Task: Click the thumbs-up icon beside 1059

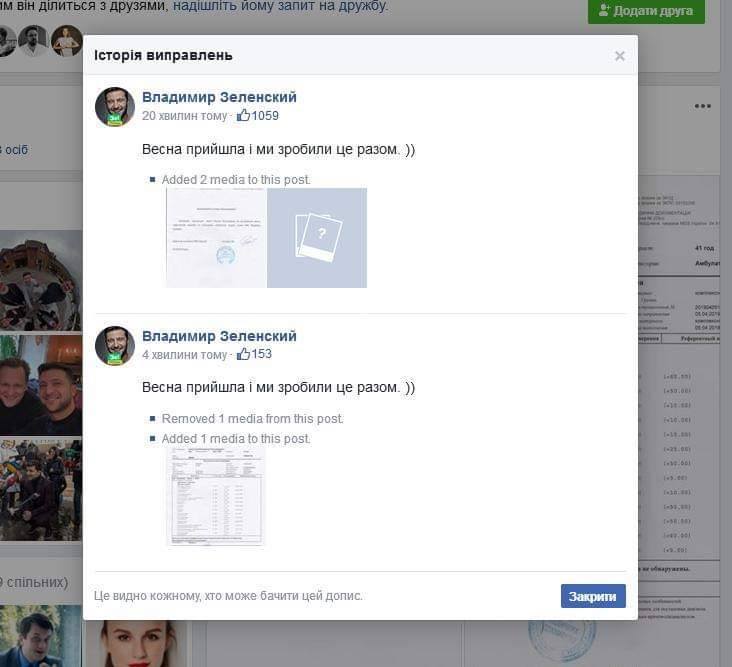Action: coord(242,116)
